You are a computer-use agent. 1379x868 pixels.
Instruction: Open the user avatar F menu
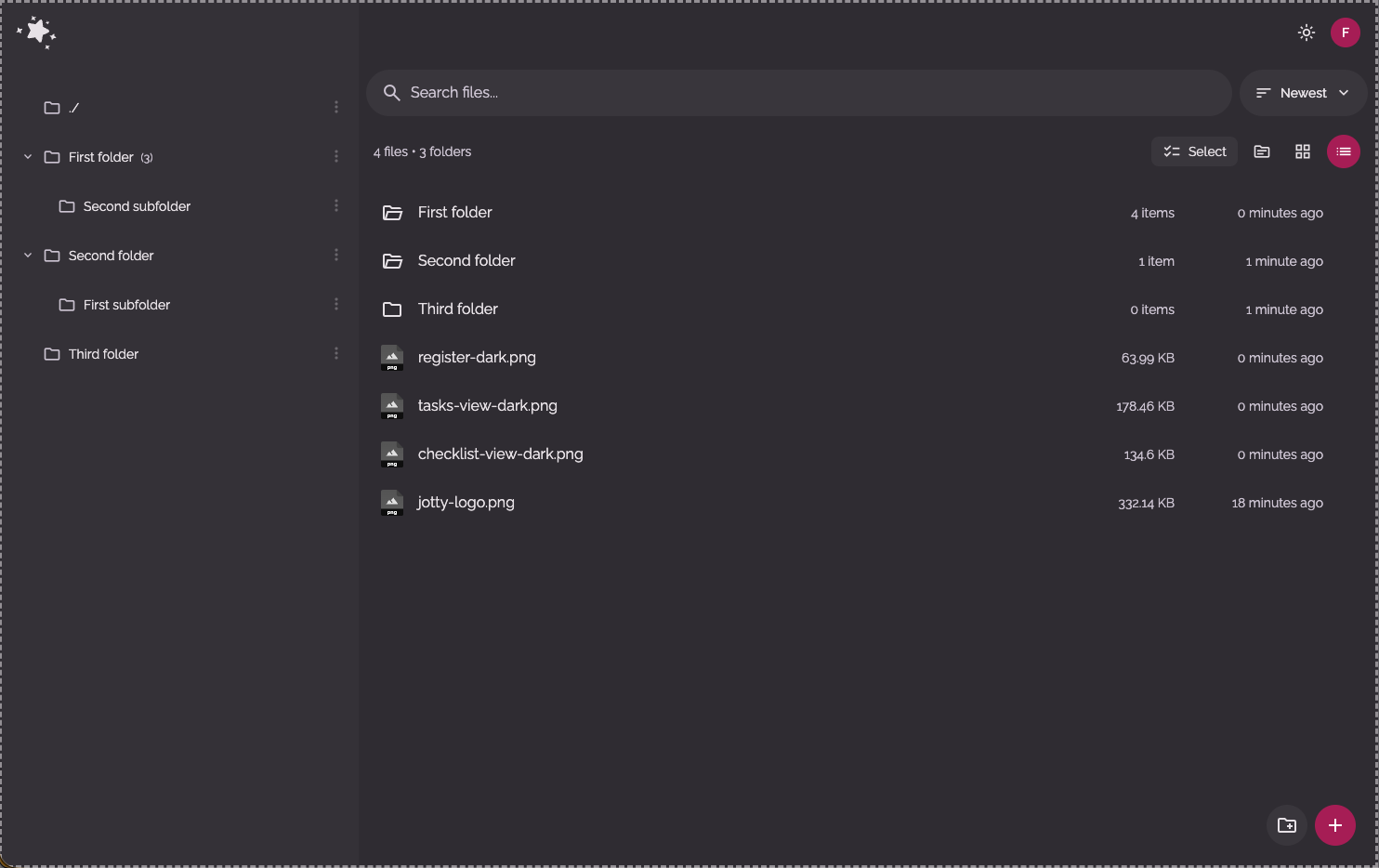coord(1345,33)
